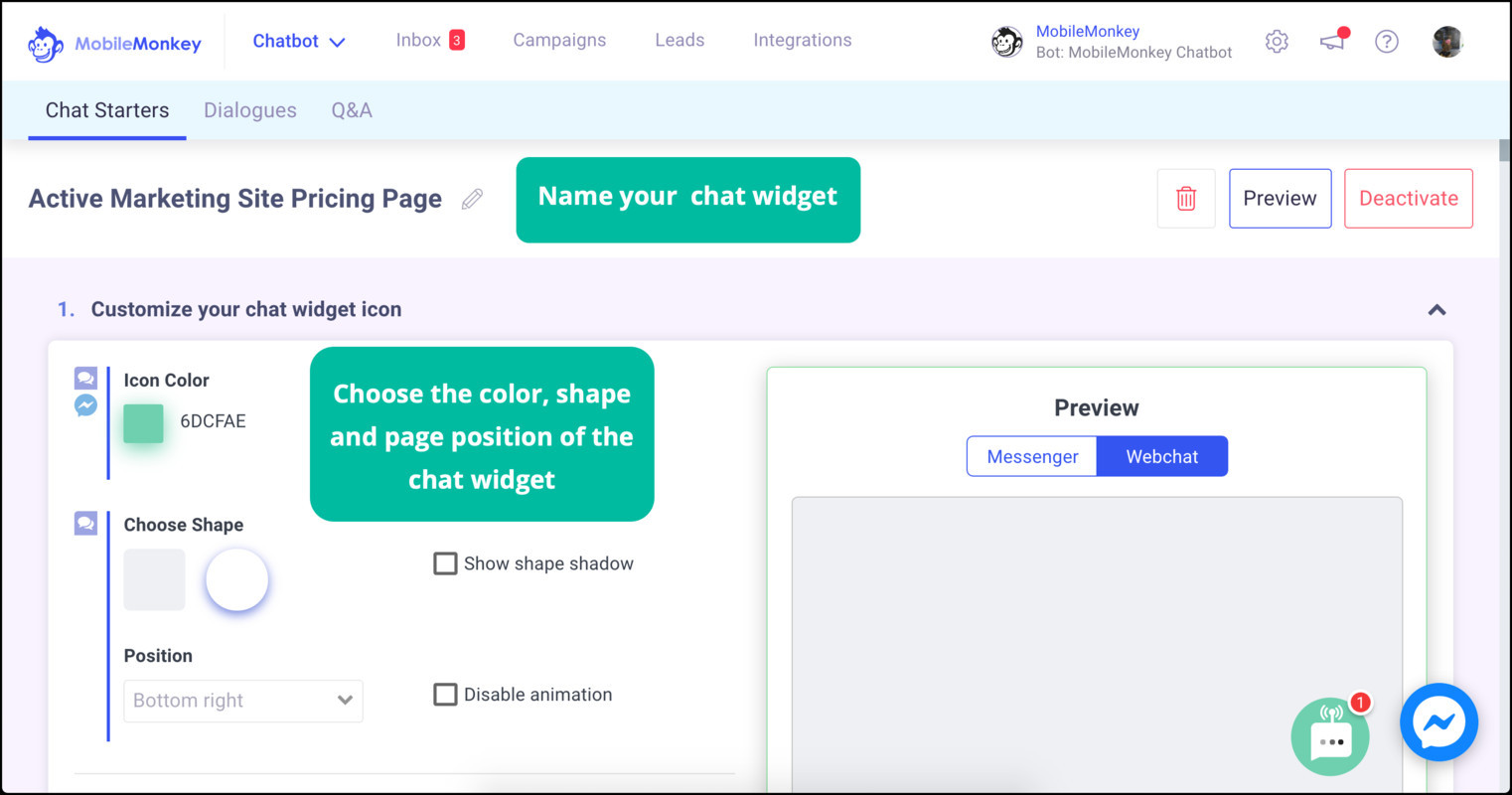
Task: Open the Position dropdown
Action: pos(242,701)
